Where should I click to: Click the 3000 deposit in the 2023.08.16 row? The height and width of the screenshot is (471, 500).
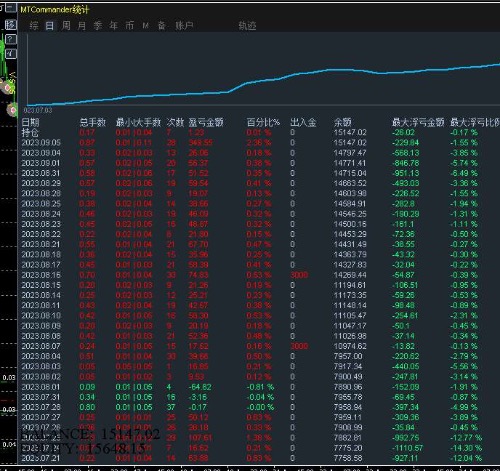coord(299,275)
